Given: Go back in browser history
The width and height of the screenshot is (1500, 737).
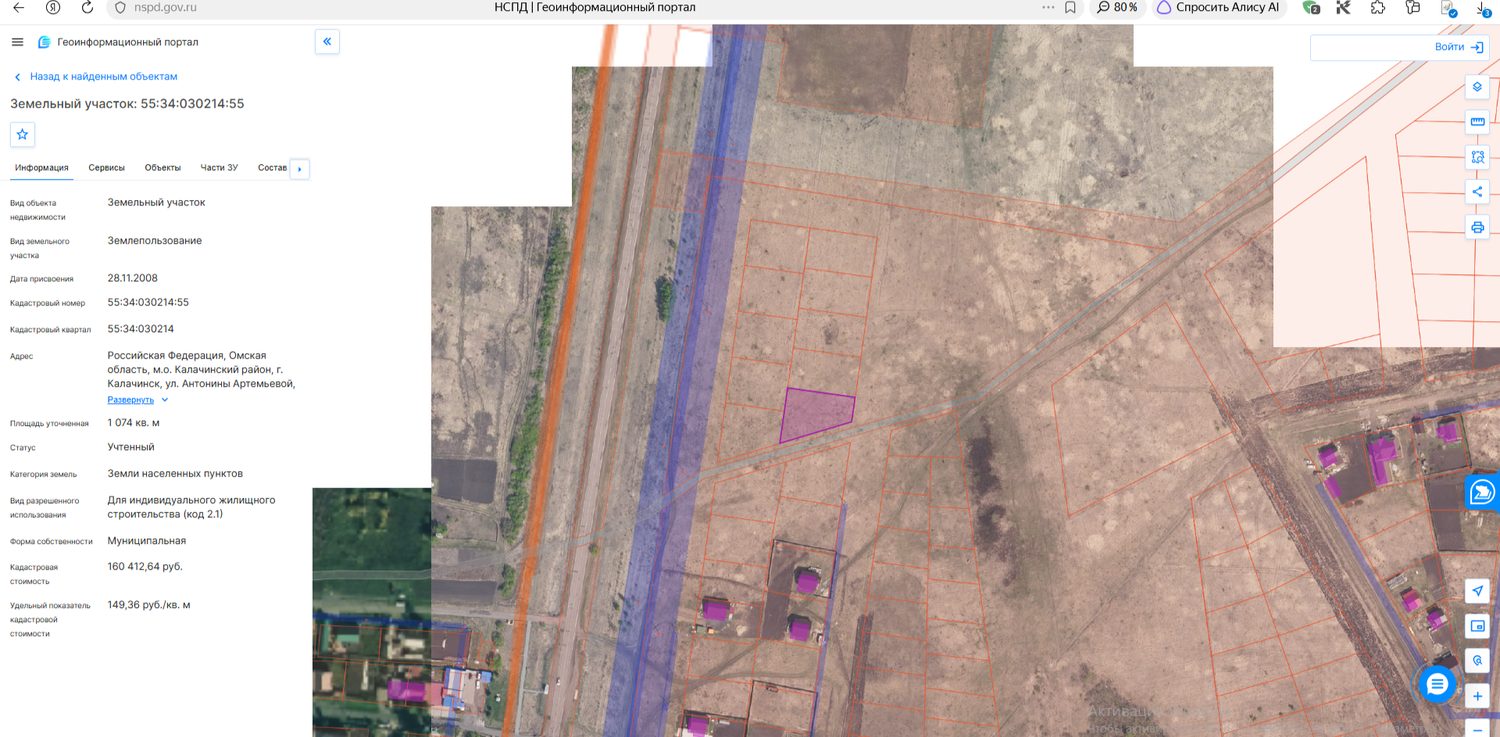Looking at the screenshot, I should click(18, 7).
